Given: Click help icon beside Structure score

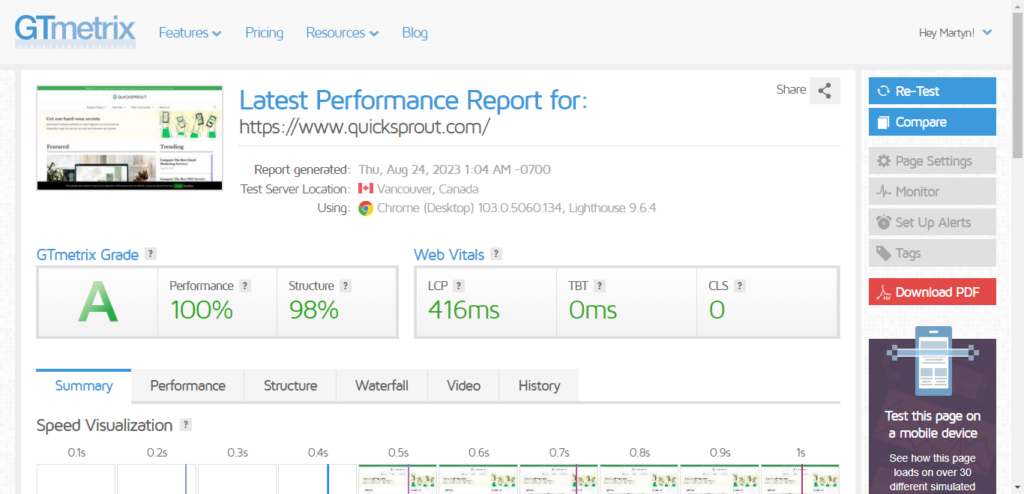Looking at the screenshot, I should (345, 286).
